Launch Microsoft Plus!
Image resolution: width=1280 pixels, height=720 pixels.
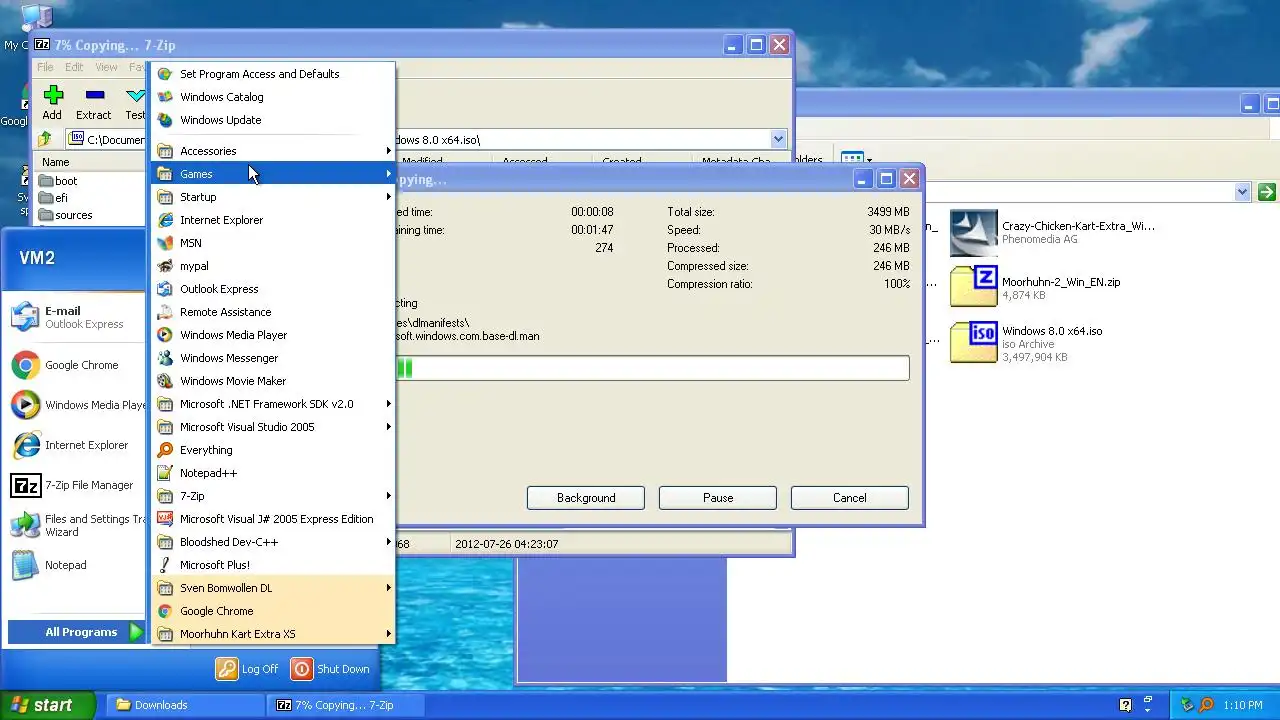pos(273,565)
